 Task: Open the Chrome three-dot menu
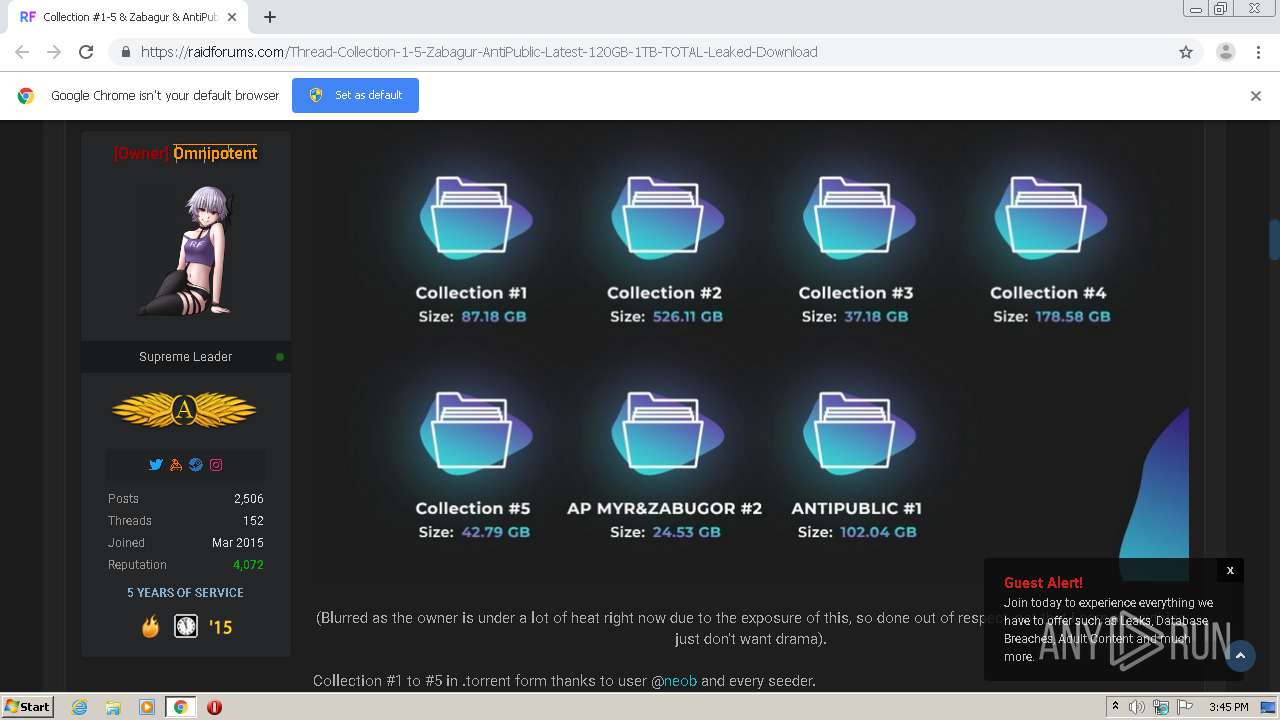click(1258, 52)
